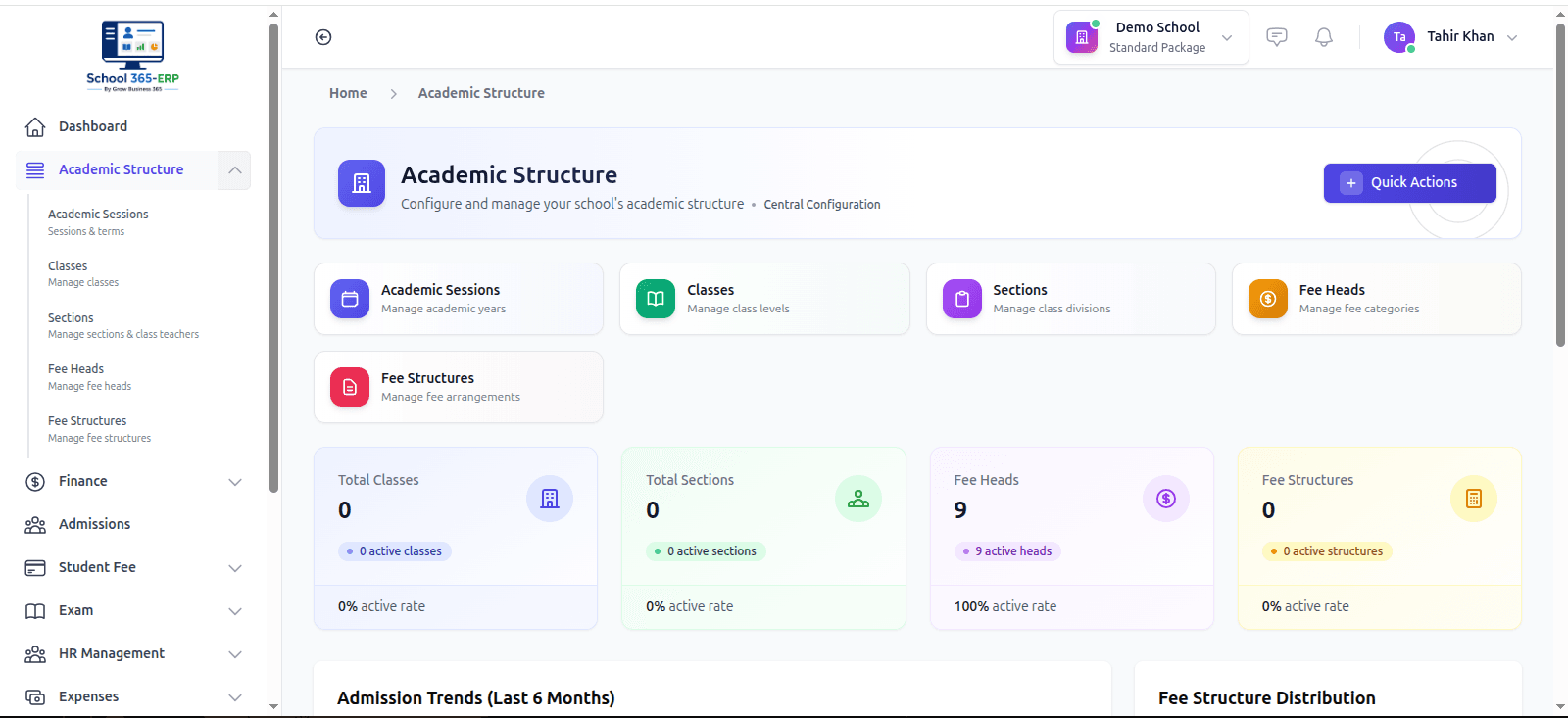Click the Academic Sessions calendar icon card

(350, 299)
